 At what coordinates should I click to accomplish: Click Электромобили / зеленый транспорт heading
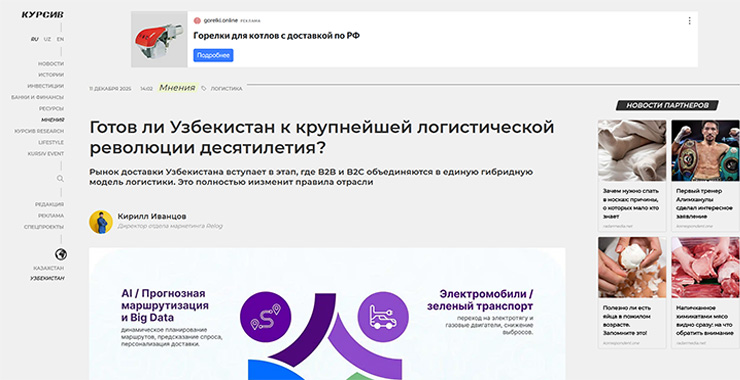pyautogui.click(x=480, y=300)
